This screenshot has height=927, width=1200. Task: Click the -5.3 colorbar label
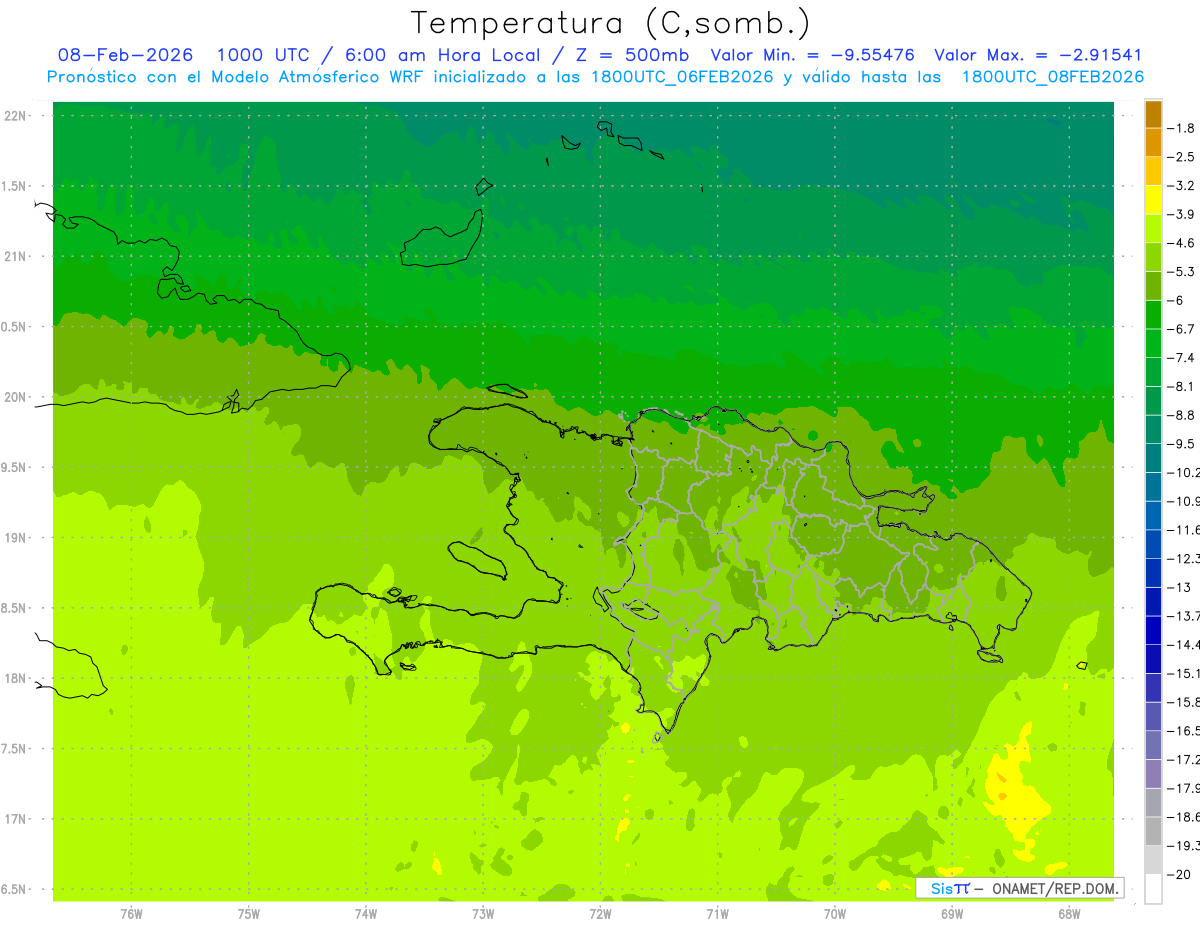click(1182, 272)
